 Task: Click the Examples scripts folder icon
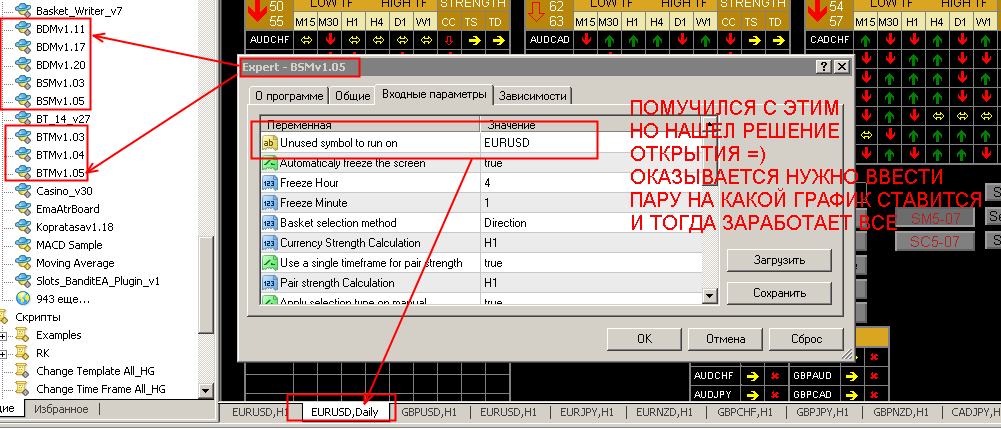coord(21,335)
